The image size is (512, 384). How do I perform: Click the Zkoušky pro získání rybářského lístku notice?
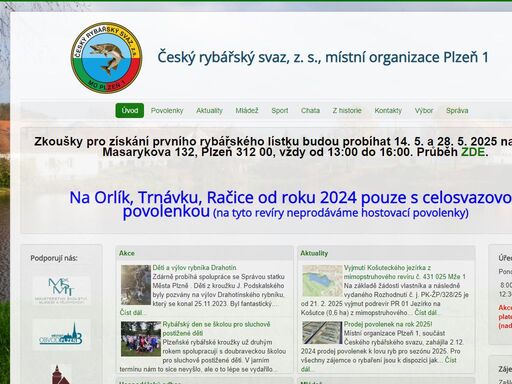tap(273, 147)
